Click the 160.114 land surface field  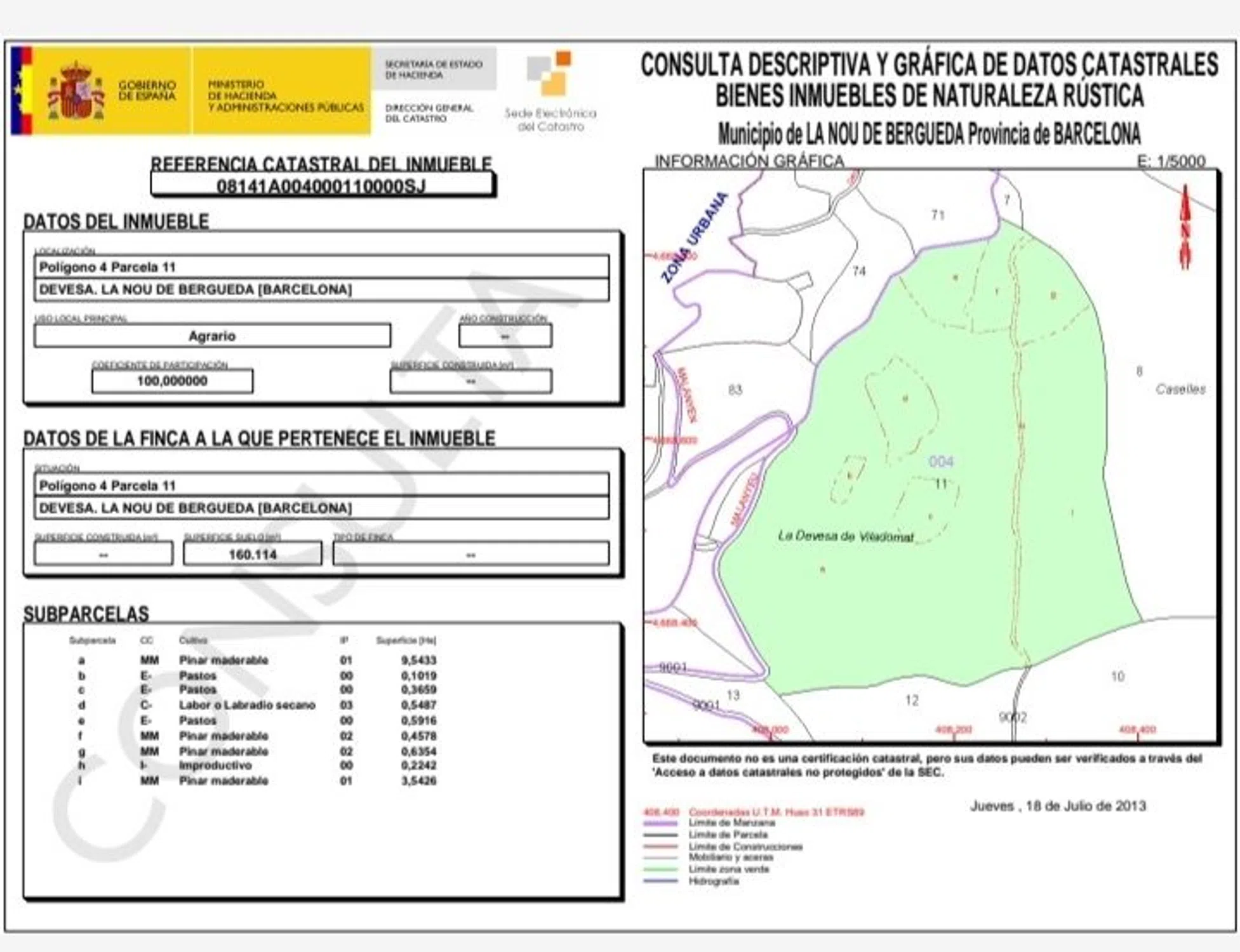point(253,554)
